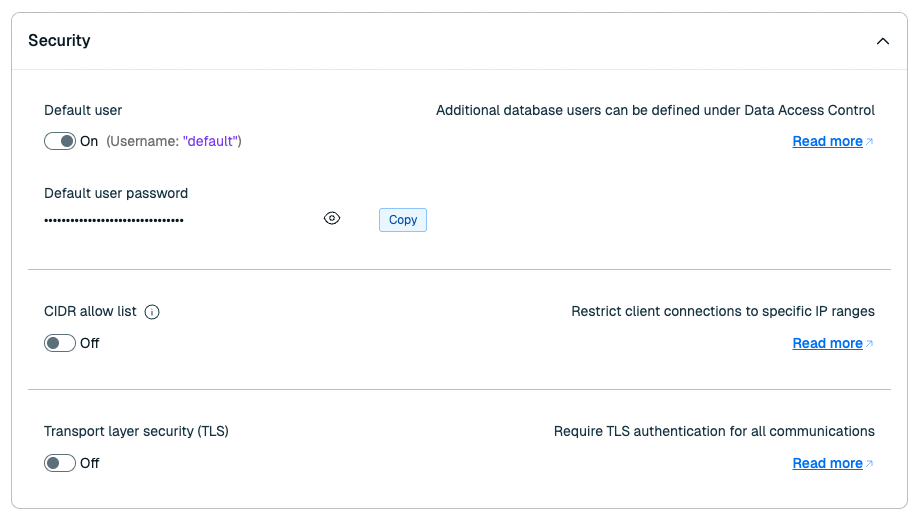Click the "Default user" label
This screenshot has height=518, width=920.
point(83,110)
